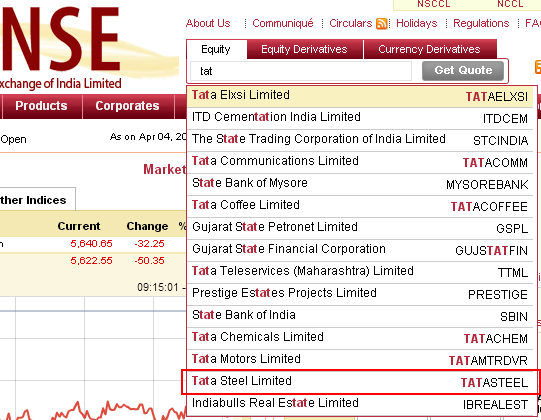Click the Circulars RSS feed icon
Viewport: 541px width, 420px height.
coord(381,24)
